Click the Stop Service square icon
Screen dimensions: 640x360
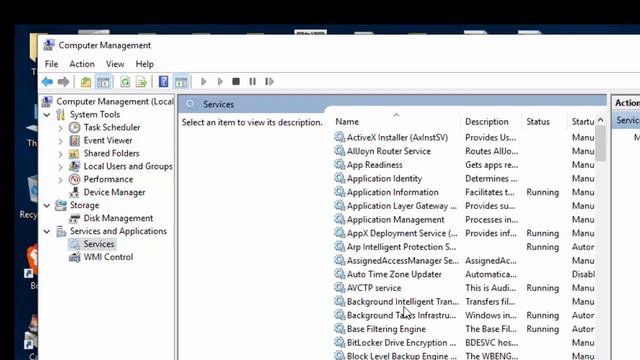coord(236,82)
